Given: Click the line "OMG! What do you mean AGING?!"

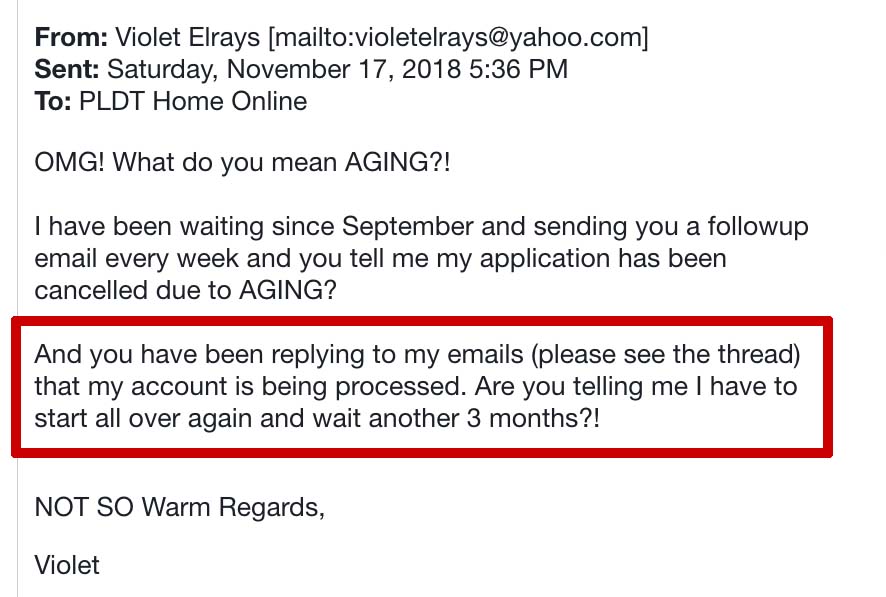Looking at the screenshot, I should click(x=242, y=162).
